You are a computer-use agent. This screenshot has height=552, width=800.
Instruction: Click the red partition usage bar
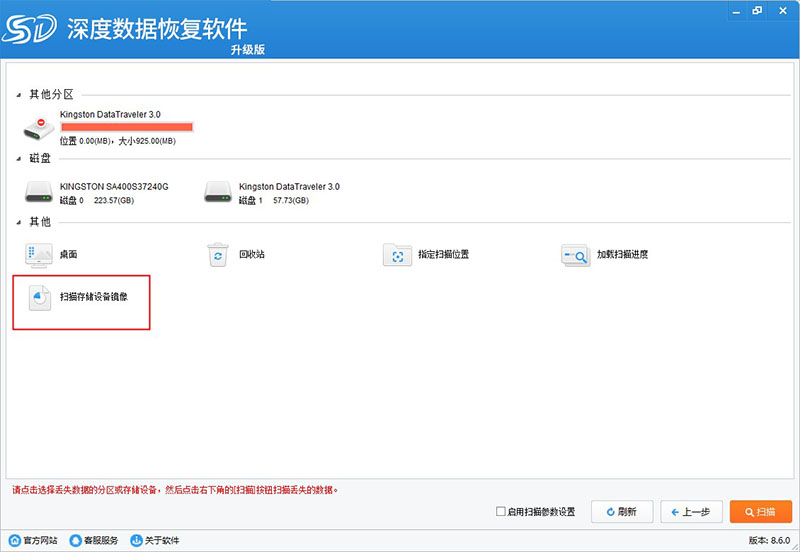click(127, 127)
